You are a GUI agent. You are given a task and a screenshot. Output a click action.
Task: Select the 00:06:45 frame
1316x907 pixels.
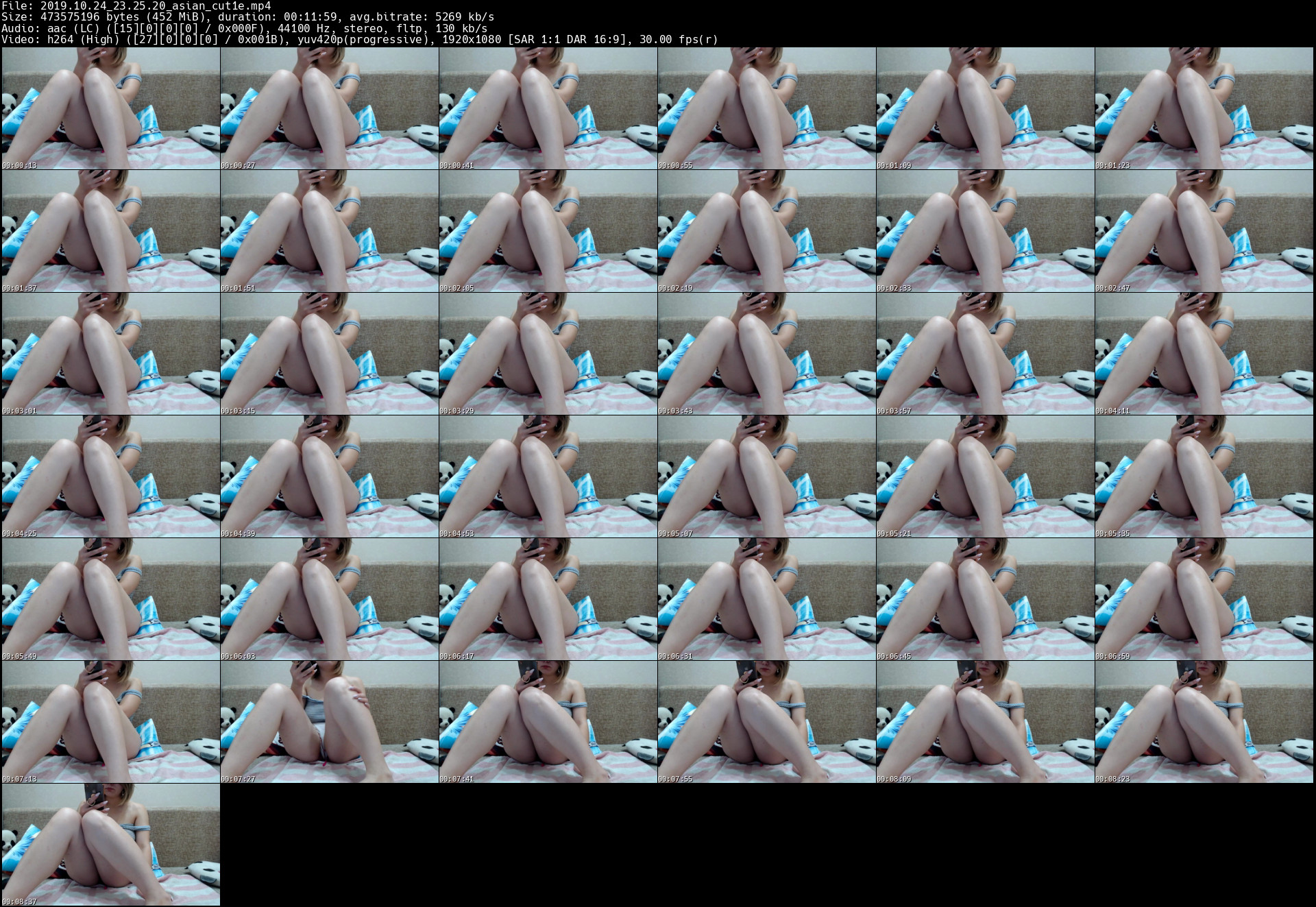coord(985,599)
